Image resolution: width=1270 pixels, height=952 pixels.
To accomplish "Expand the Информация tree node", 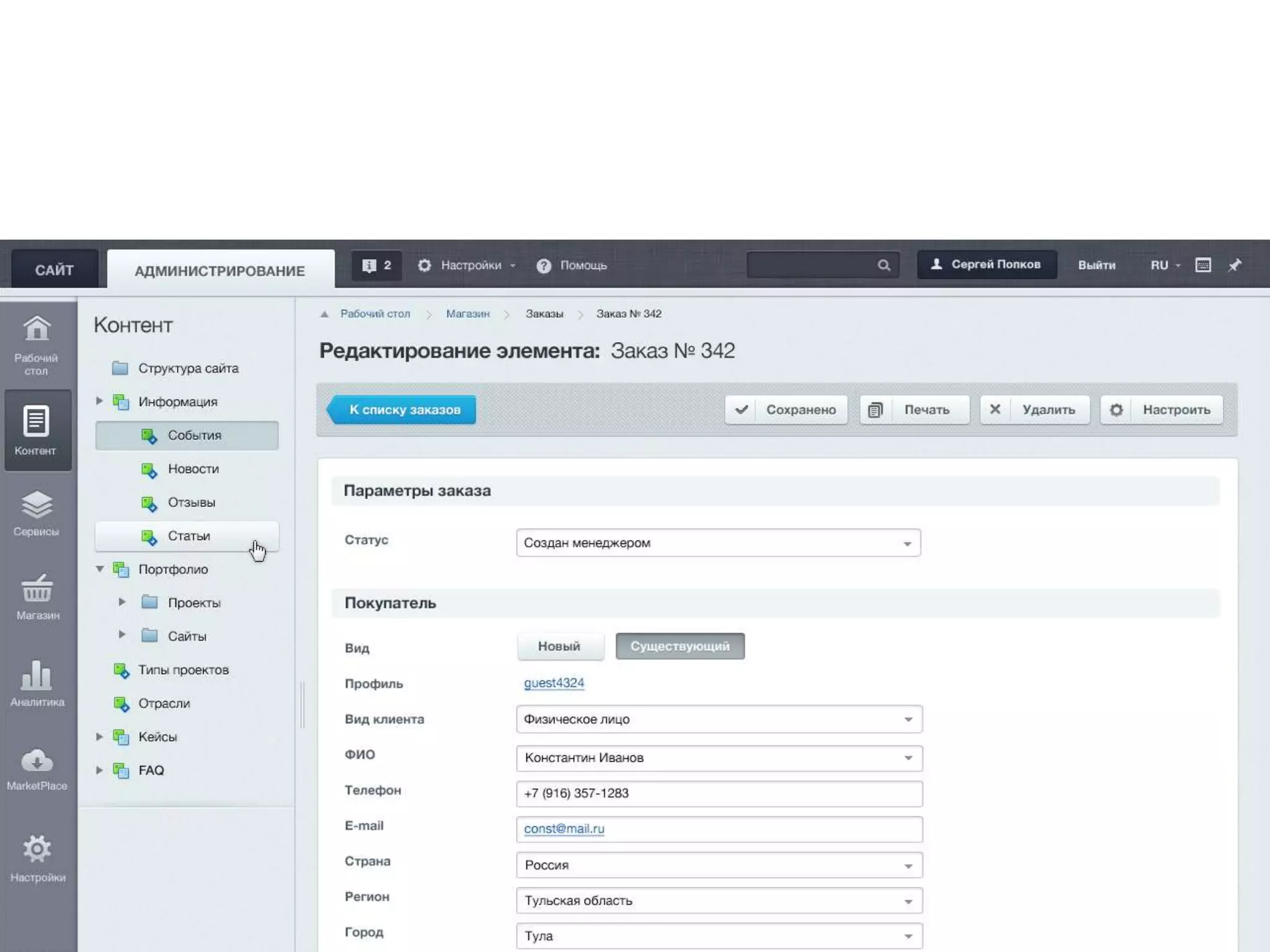I will [x=99, y=401].
